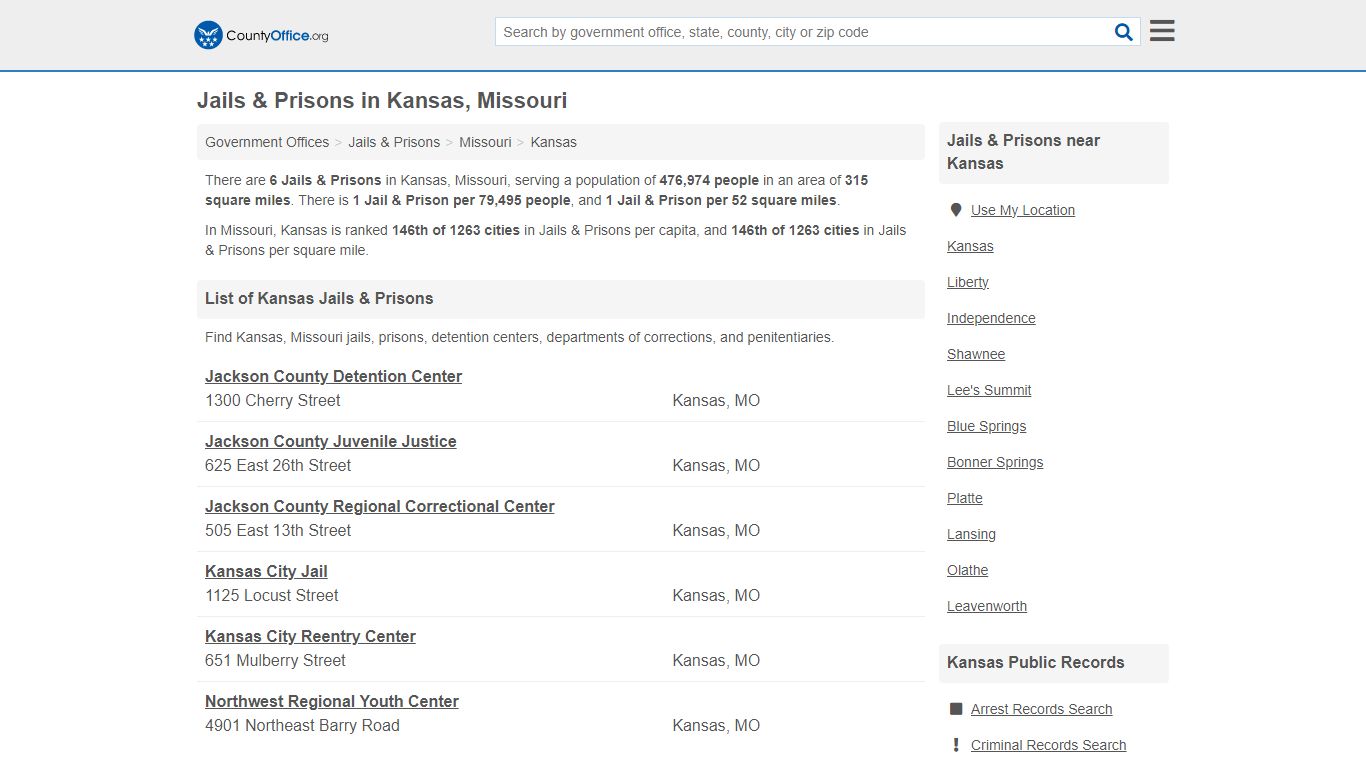
Task: View Kansas City Reentry Center
Action: click(x=310, y=636)
